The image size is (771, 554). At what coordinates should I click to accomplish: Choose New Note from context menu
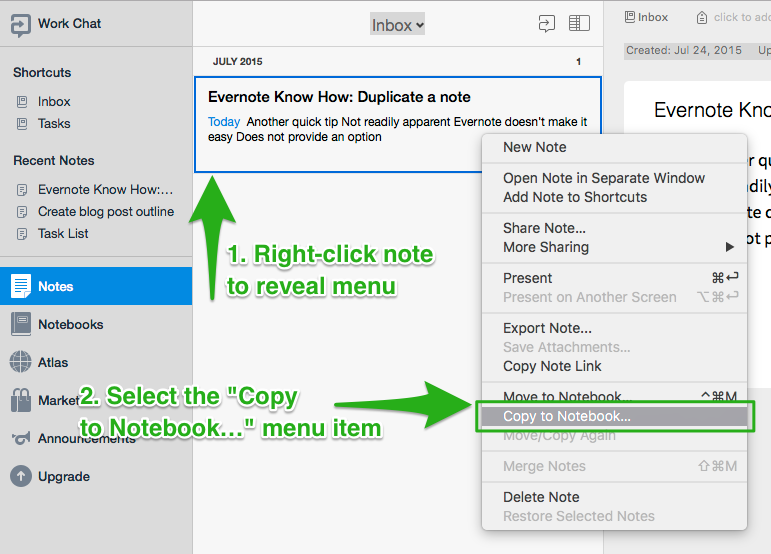(614, 147)
